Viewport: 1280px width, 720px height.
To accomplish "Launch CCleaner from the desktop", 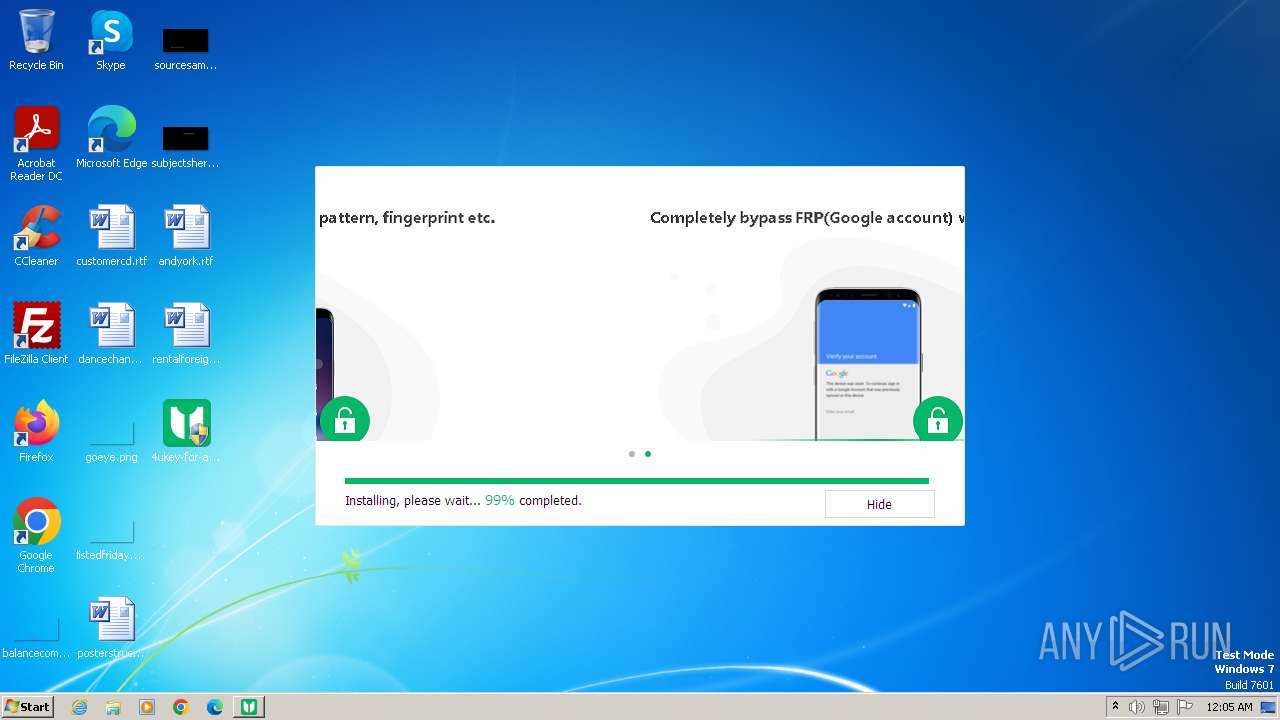I will (36, 236).
